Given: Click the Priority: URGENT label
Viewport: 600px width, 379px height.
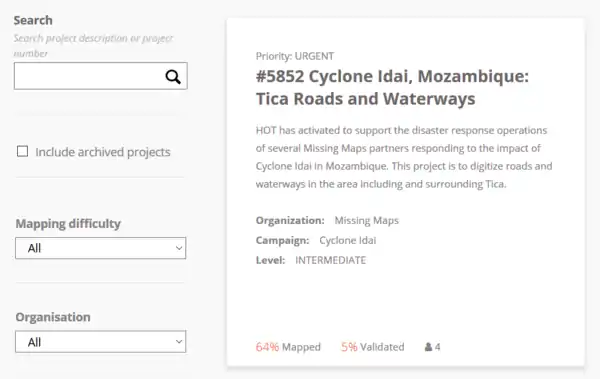Looking at the screenshot, I should (295, 56).
